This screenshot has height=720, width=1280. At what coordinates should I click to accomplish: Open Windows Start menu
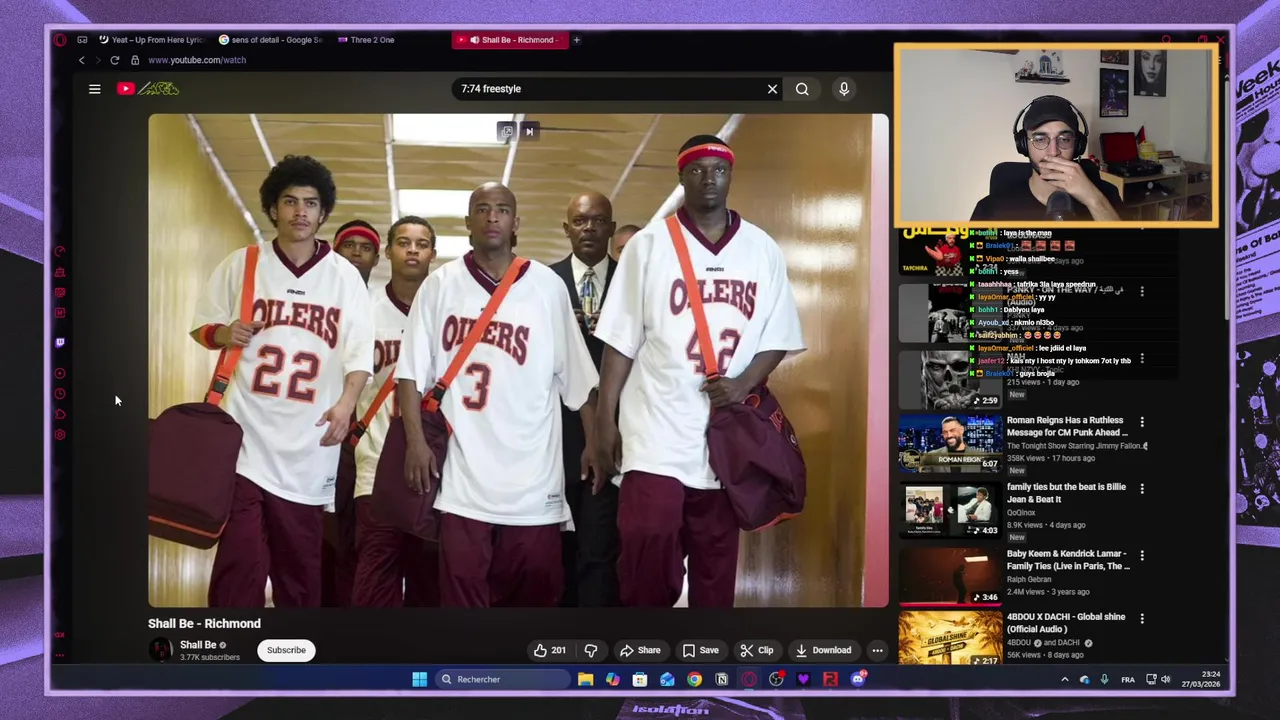coord(420,679)
